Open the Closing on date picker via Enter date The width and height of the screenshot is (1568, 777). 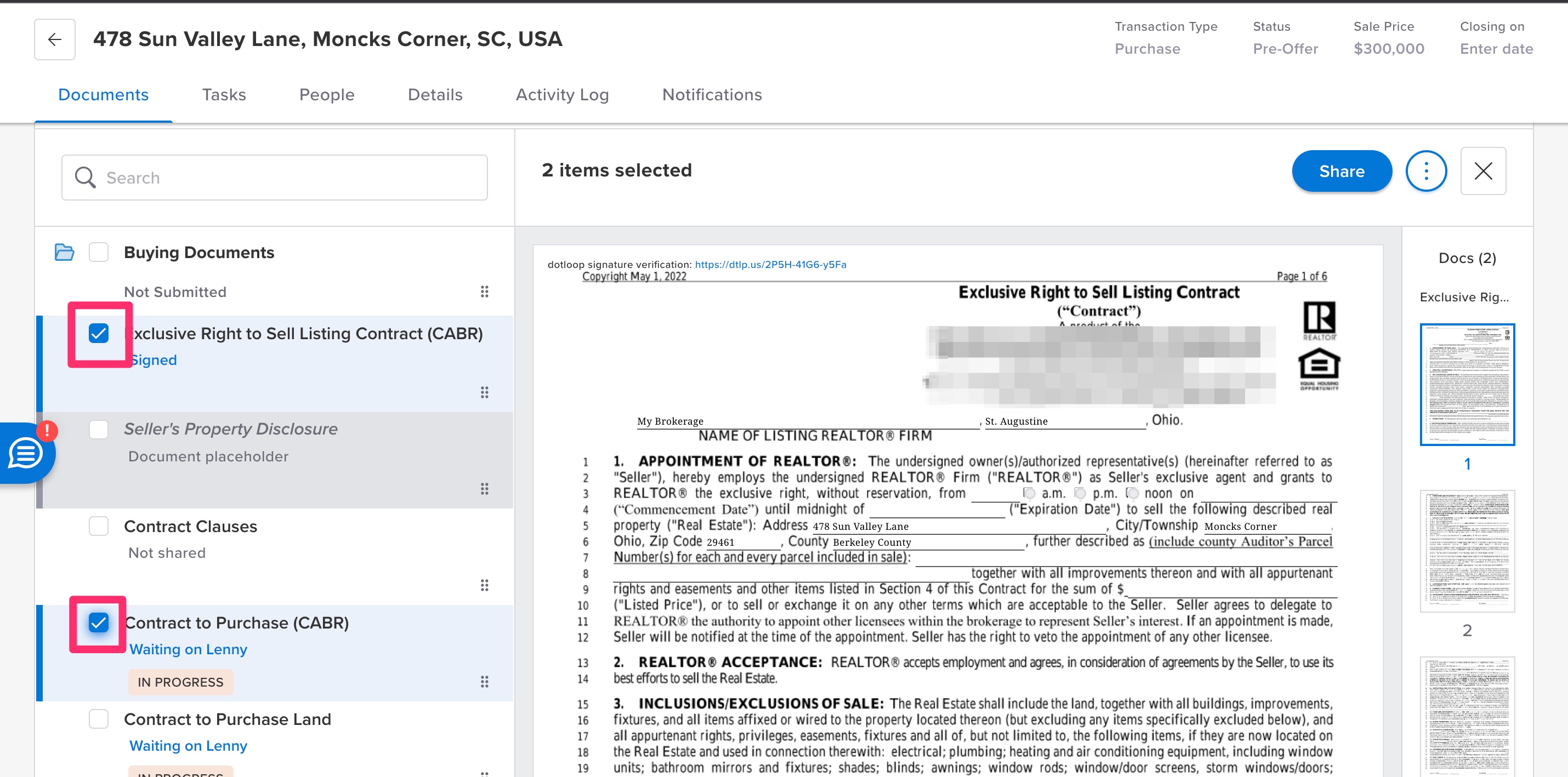click(x=1496, y=49)
